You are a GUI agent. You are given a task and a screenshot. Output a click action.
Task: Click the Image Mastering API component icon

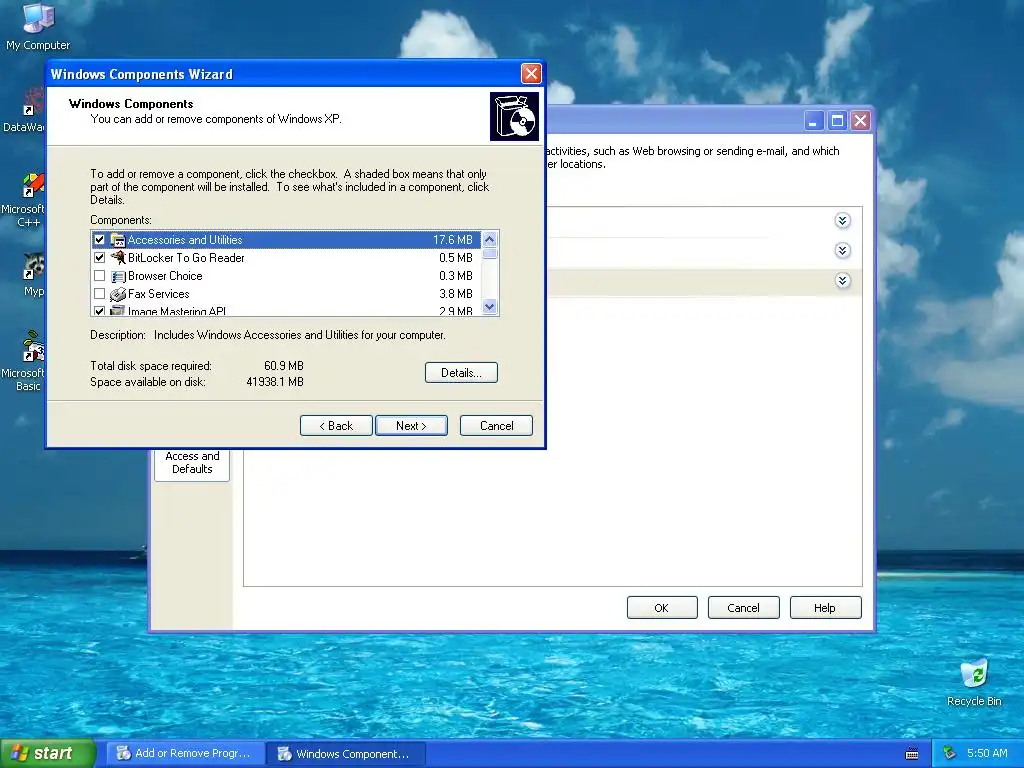[118, 310]
